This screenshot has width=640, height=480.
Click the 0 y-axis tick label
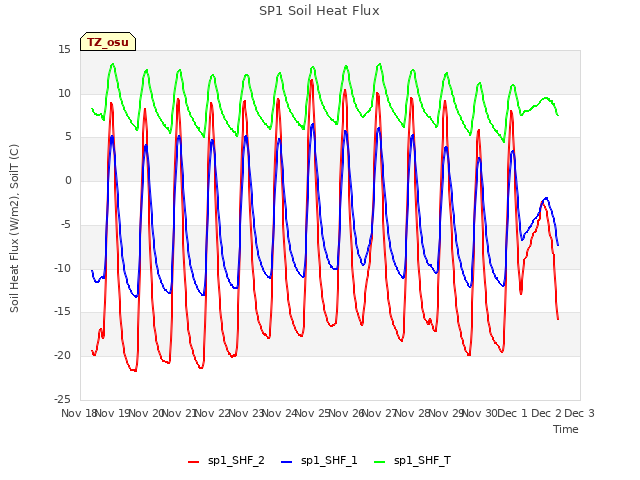coord(68,181)
